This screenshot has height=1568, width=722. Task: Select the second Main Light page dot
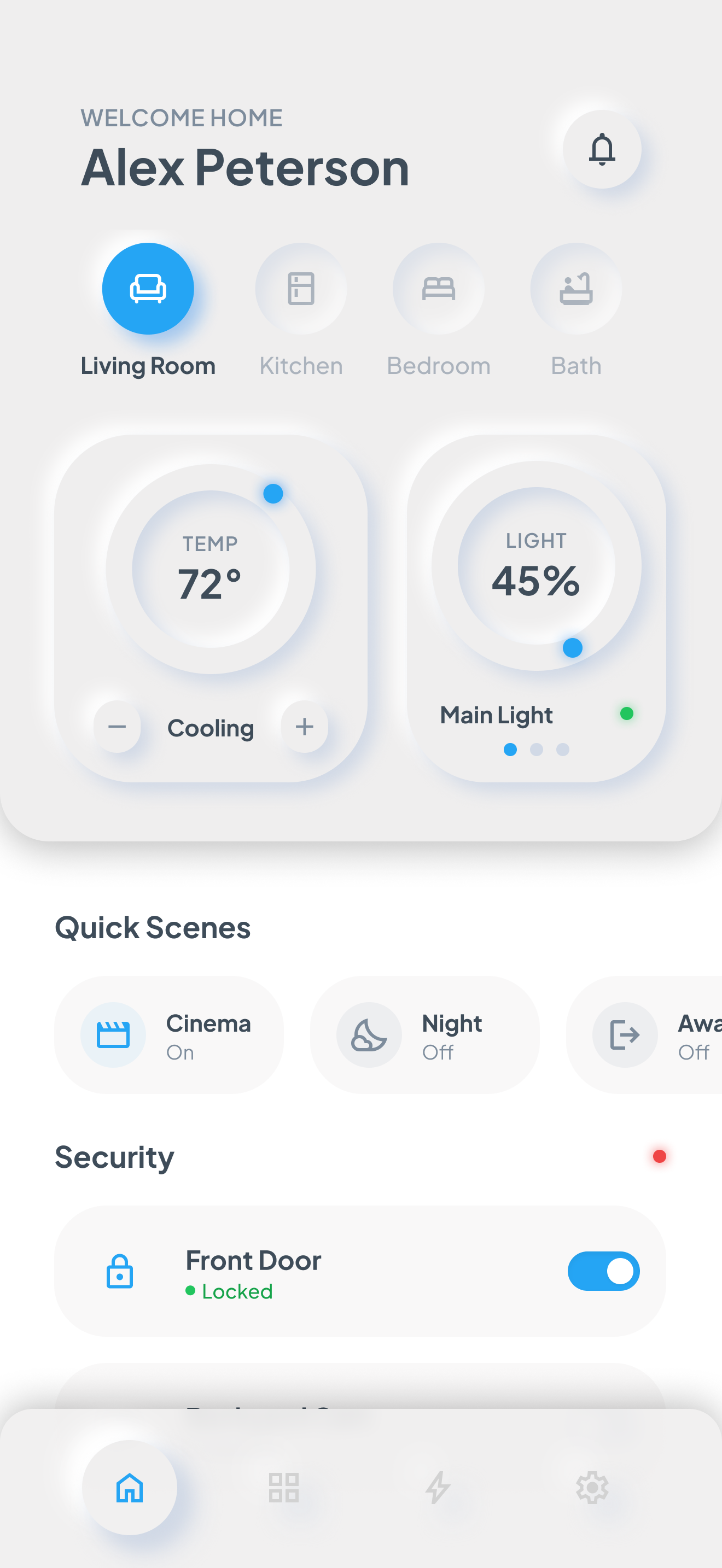(537, 750)
